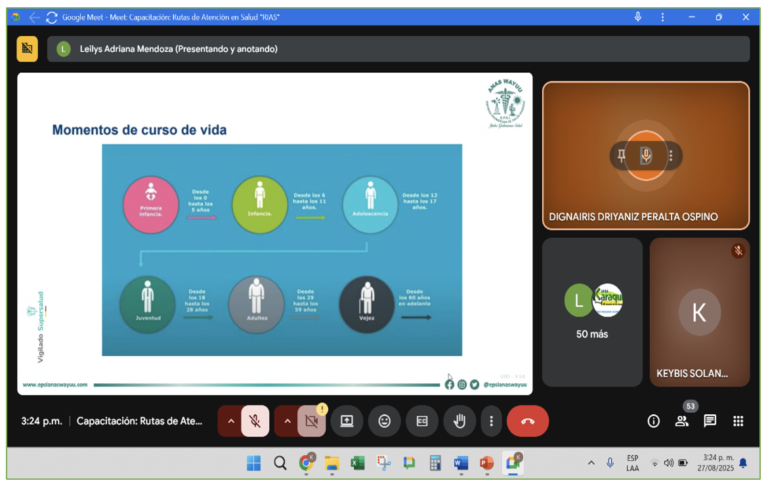Click the present screen icon
This screenshot has height=487, width=768.
(347, 421)
